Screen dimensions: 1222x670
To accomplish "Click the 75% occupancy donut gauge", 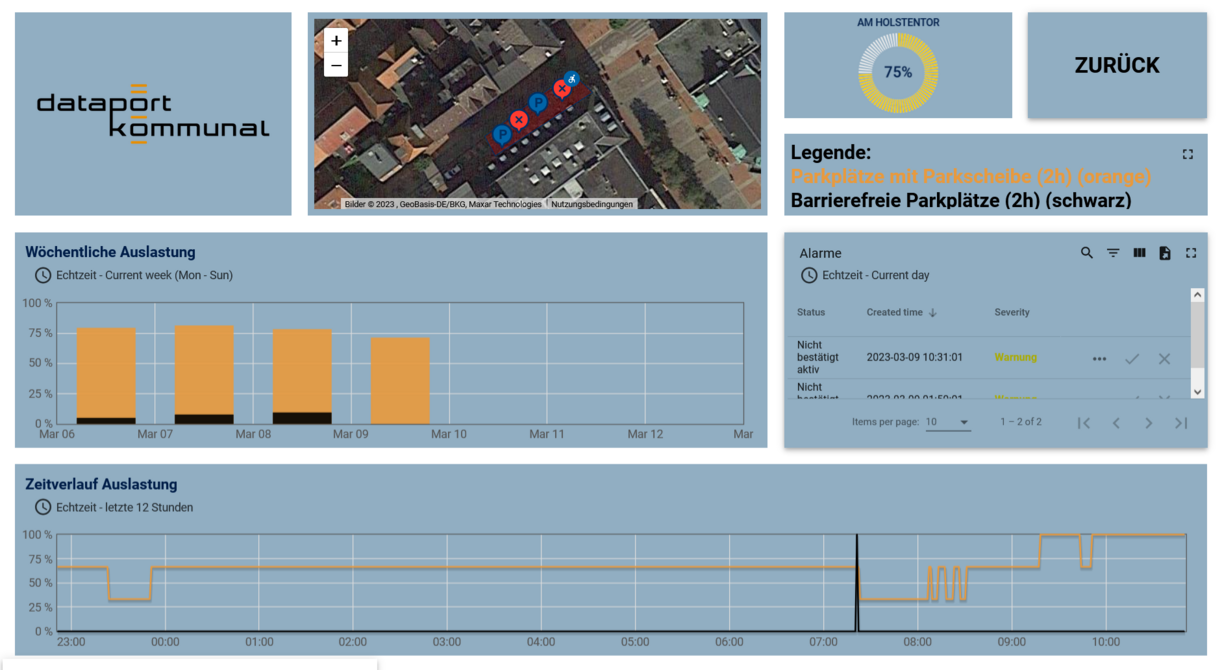I will (x=898, y=72).
